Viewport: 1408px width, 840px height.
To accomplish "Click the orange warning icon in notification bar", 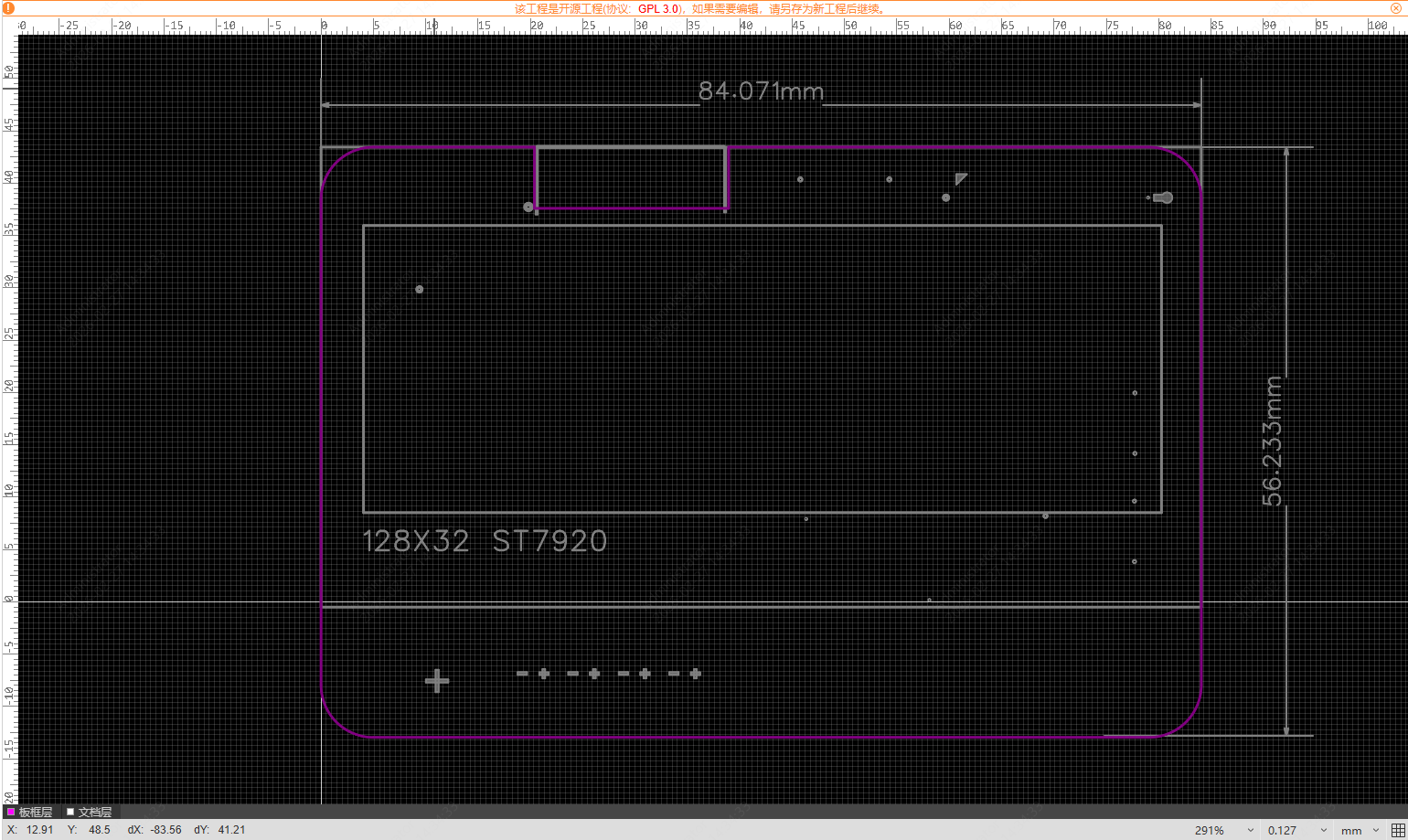I will pyautogui.click(x=9, y=8).
